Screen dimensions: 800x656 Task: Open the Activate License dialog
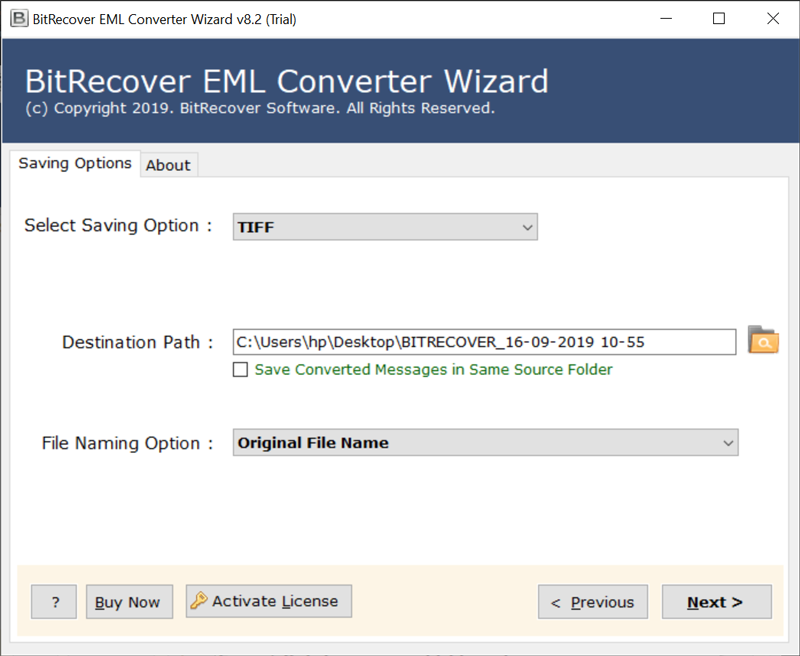269,601
